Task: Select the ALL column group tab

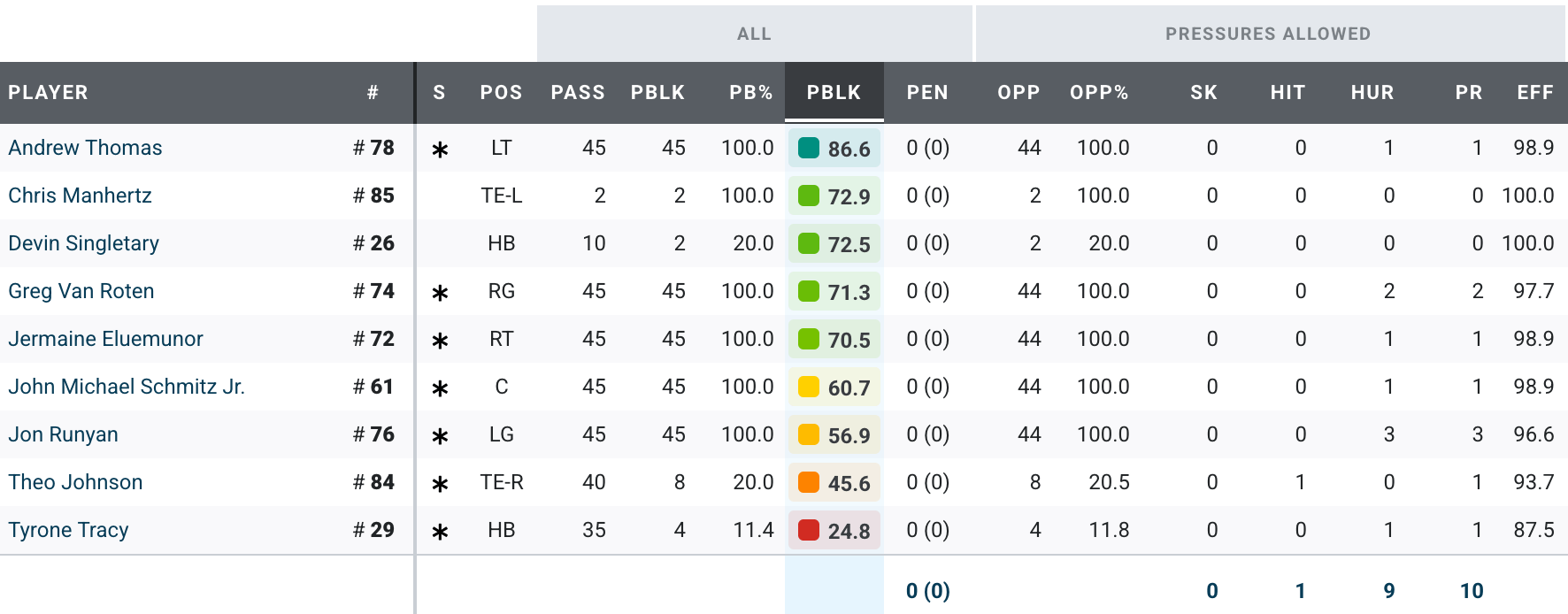Action: pyautogui.click(x=754, y=34)
